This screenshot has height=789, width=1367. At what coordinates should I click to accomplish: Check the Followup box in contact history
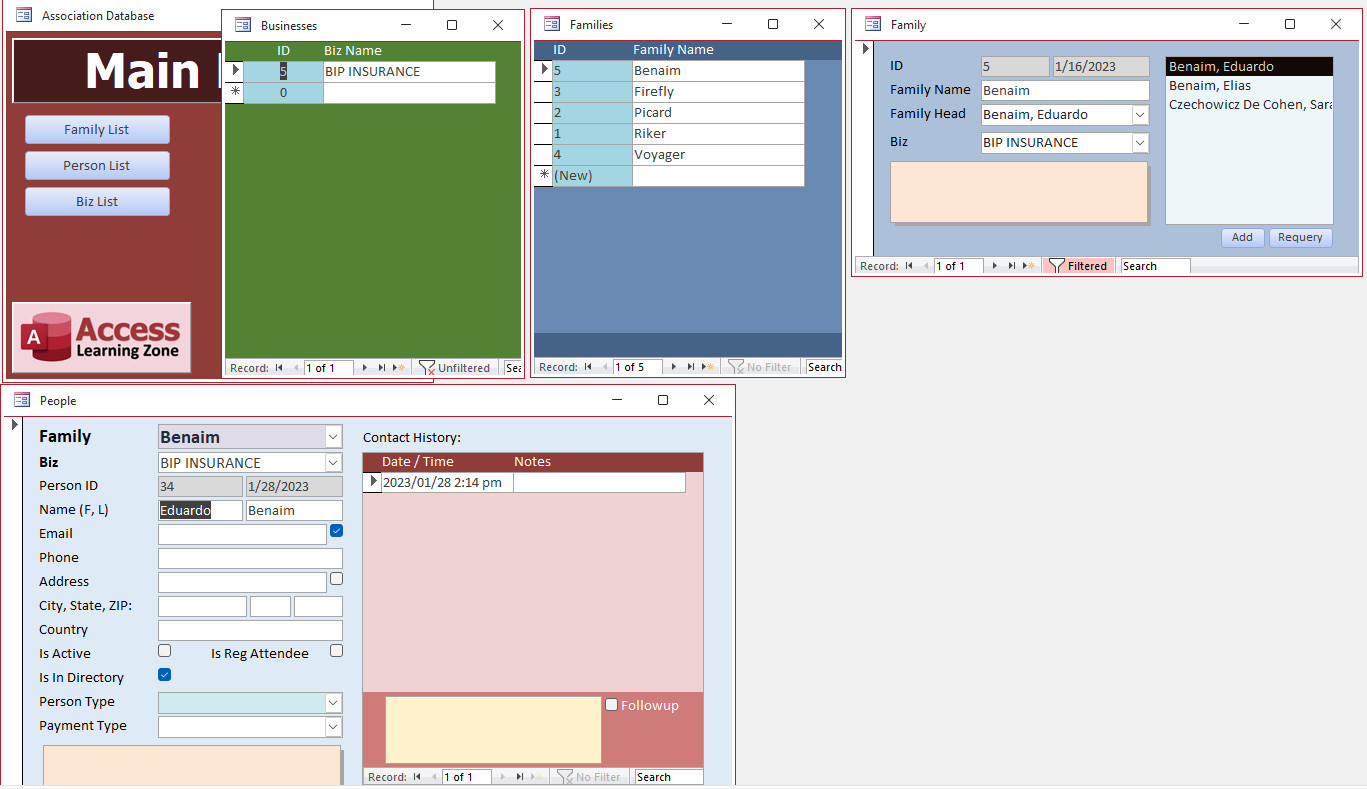(612, 705)
